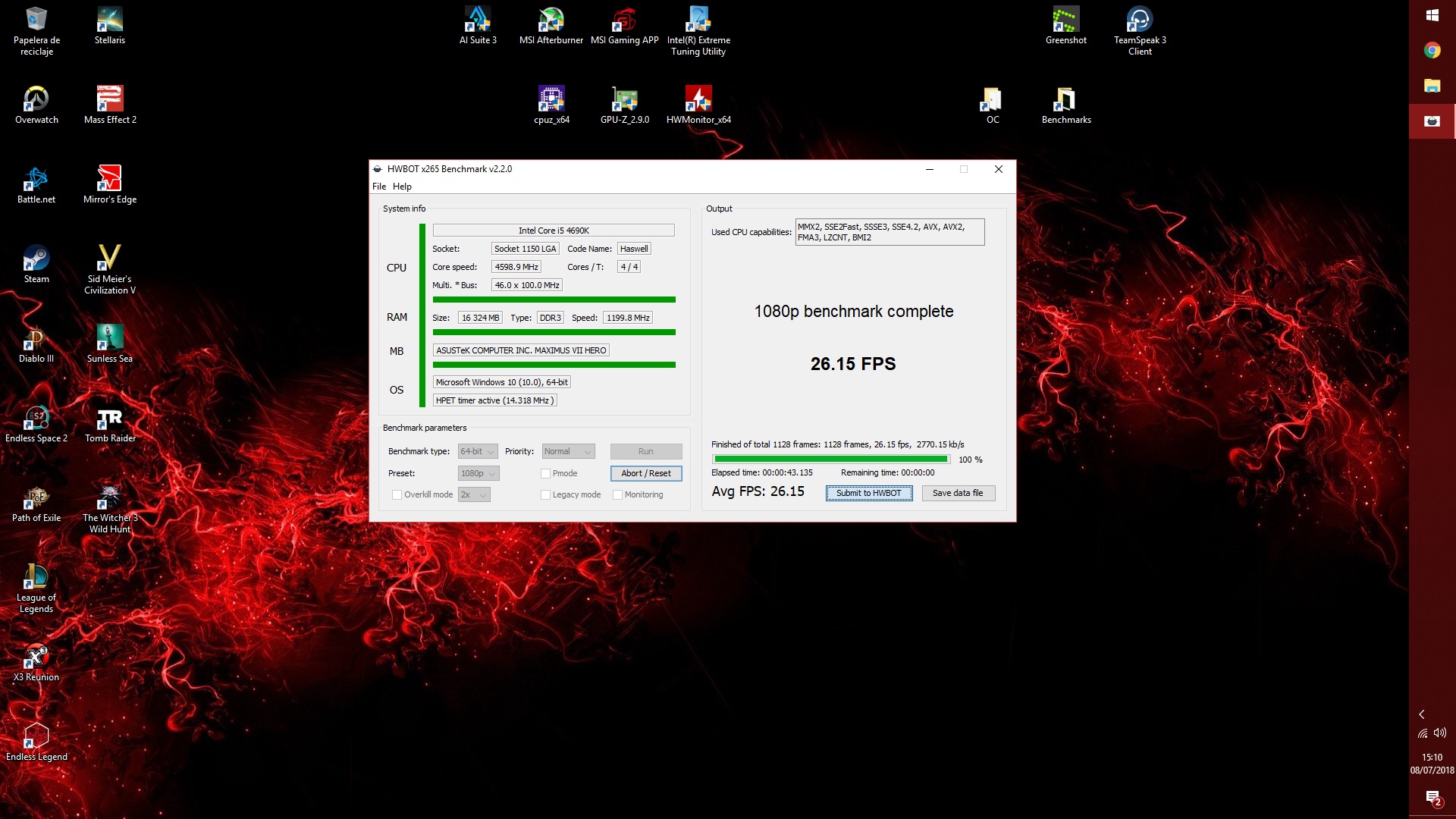1456x819 pixels.
Task: Select the Endless Space 2 icon
Action: pos(36,424)
